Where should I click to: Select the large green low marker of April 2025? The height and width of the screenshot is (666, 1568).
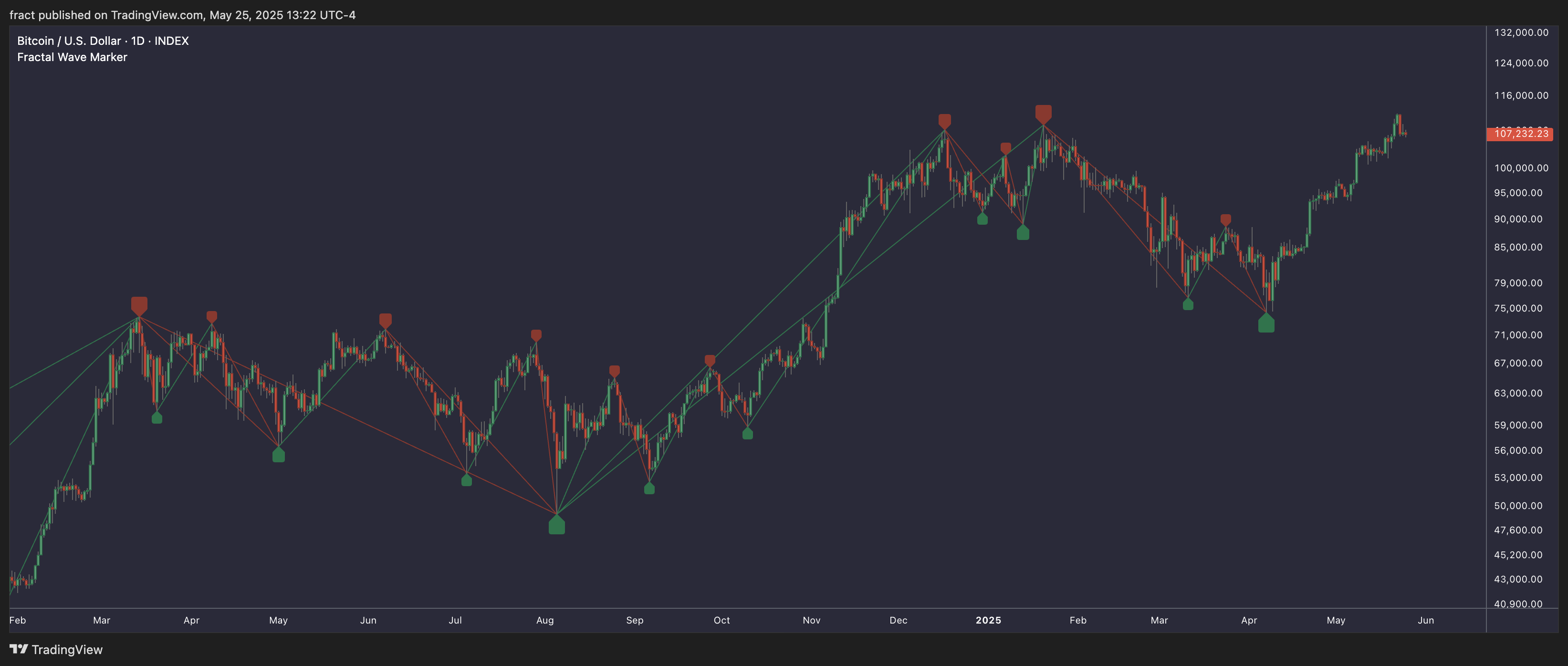tap(1266, 323)
